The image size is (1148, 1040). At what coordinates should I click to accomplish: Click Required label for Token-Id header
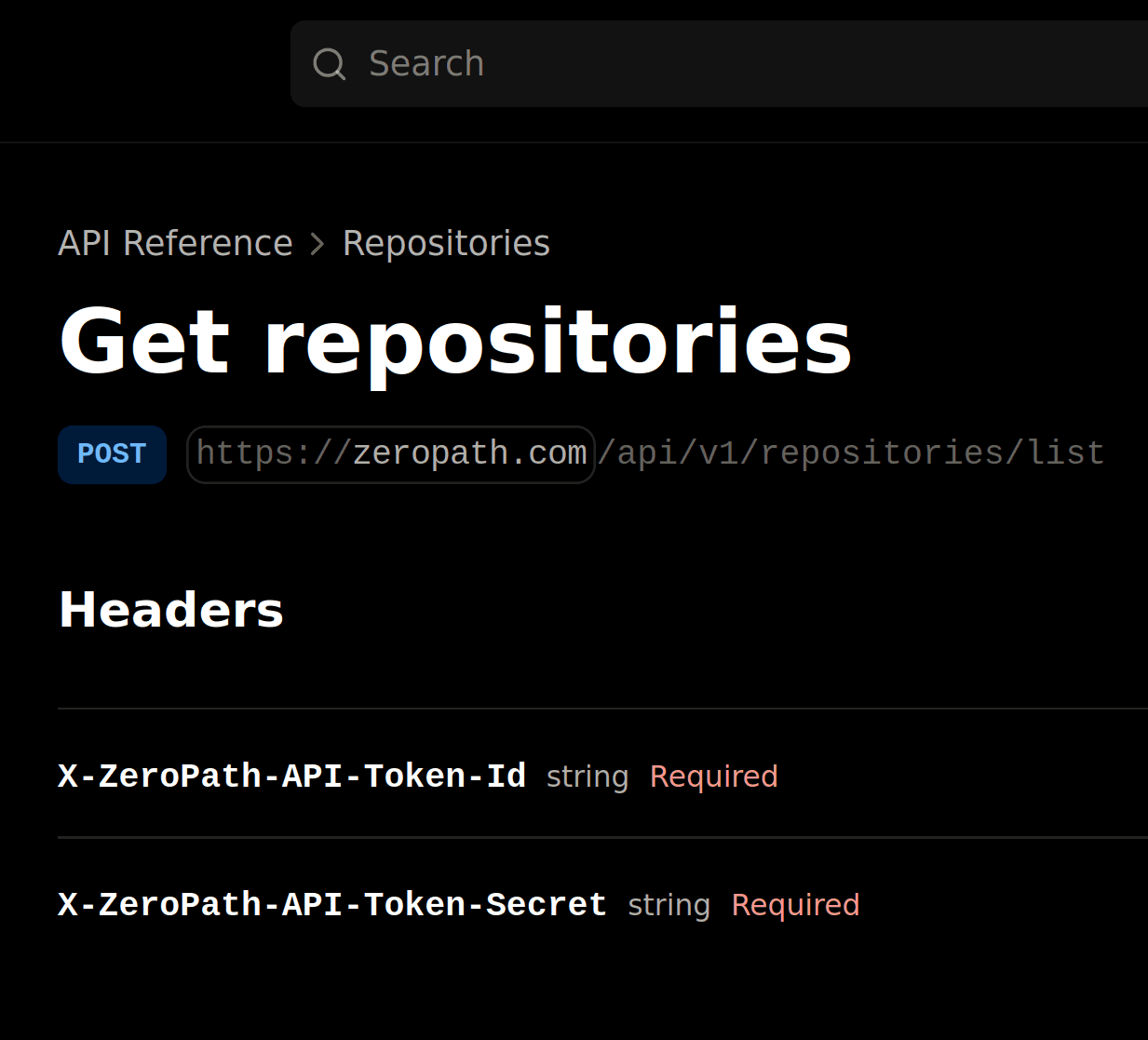pos(713,777)
